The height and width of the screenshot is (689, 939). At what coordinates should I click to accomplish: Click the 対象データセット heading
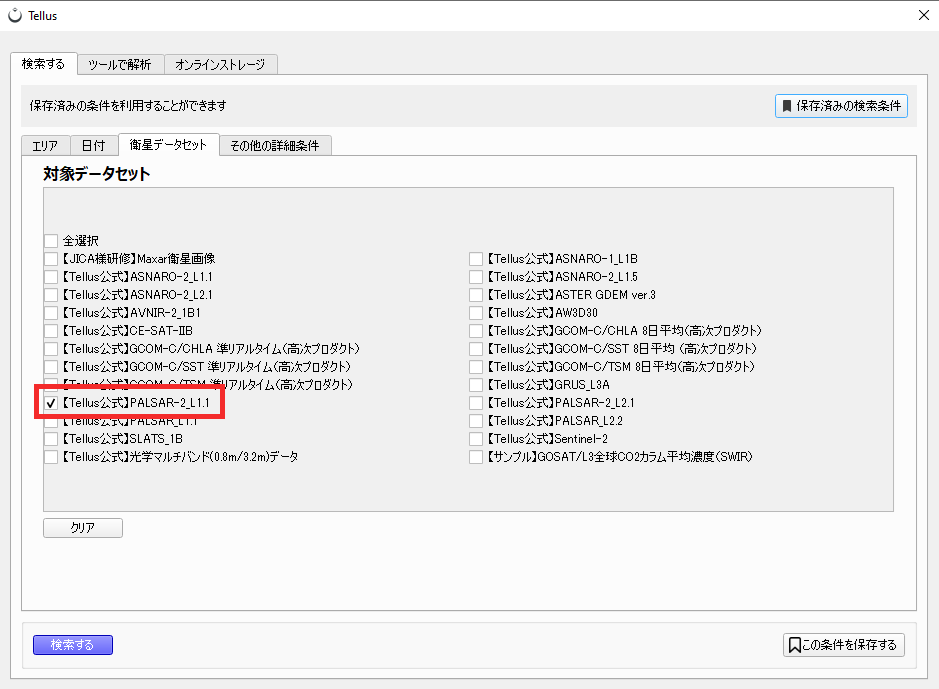(96, 174)
